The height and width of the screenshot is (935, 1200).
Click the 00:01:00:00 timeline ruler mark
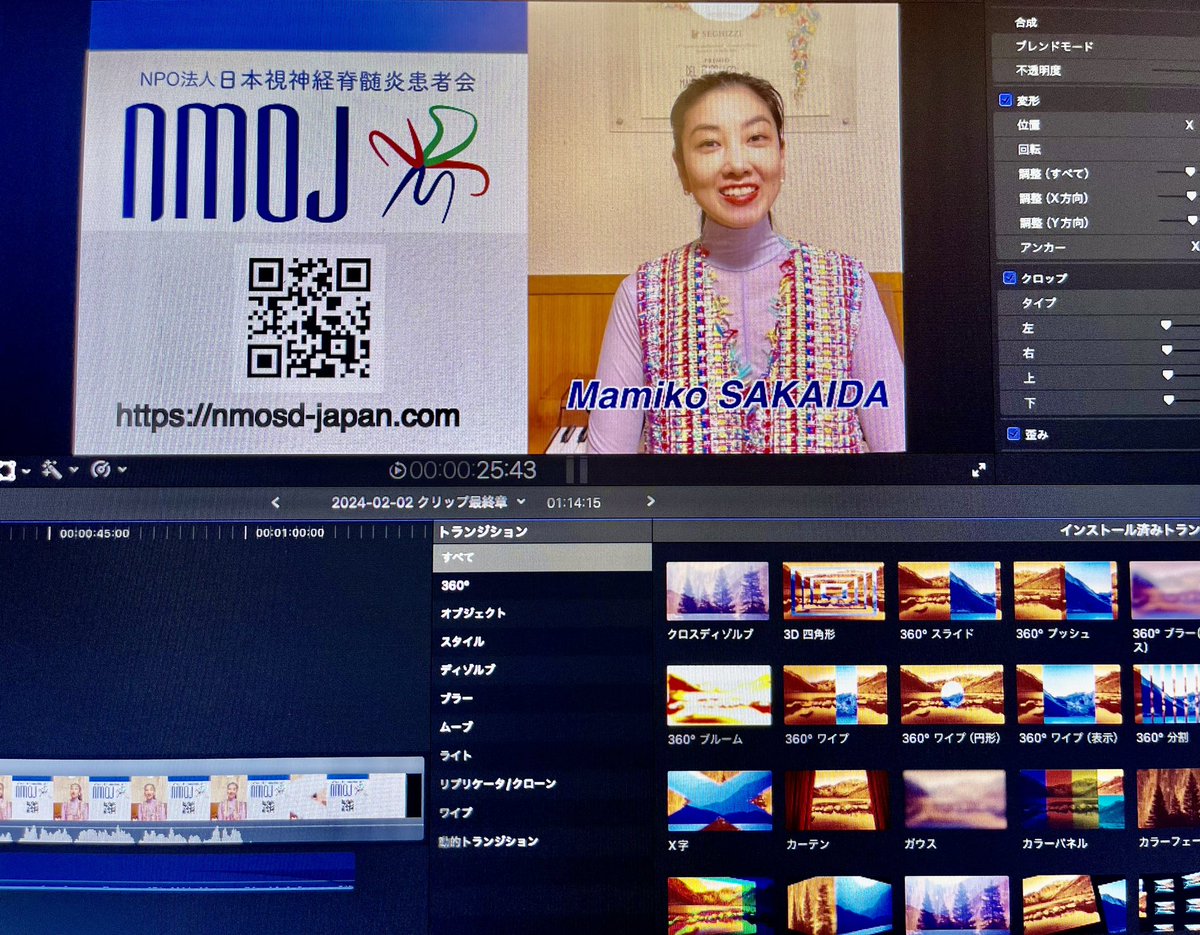290,532
